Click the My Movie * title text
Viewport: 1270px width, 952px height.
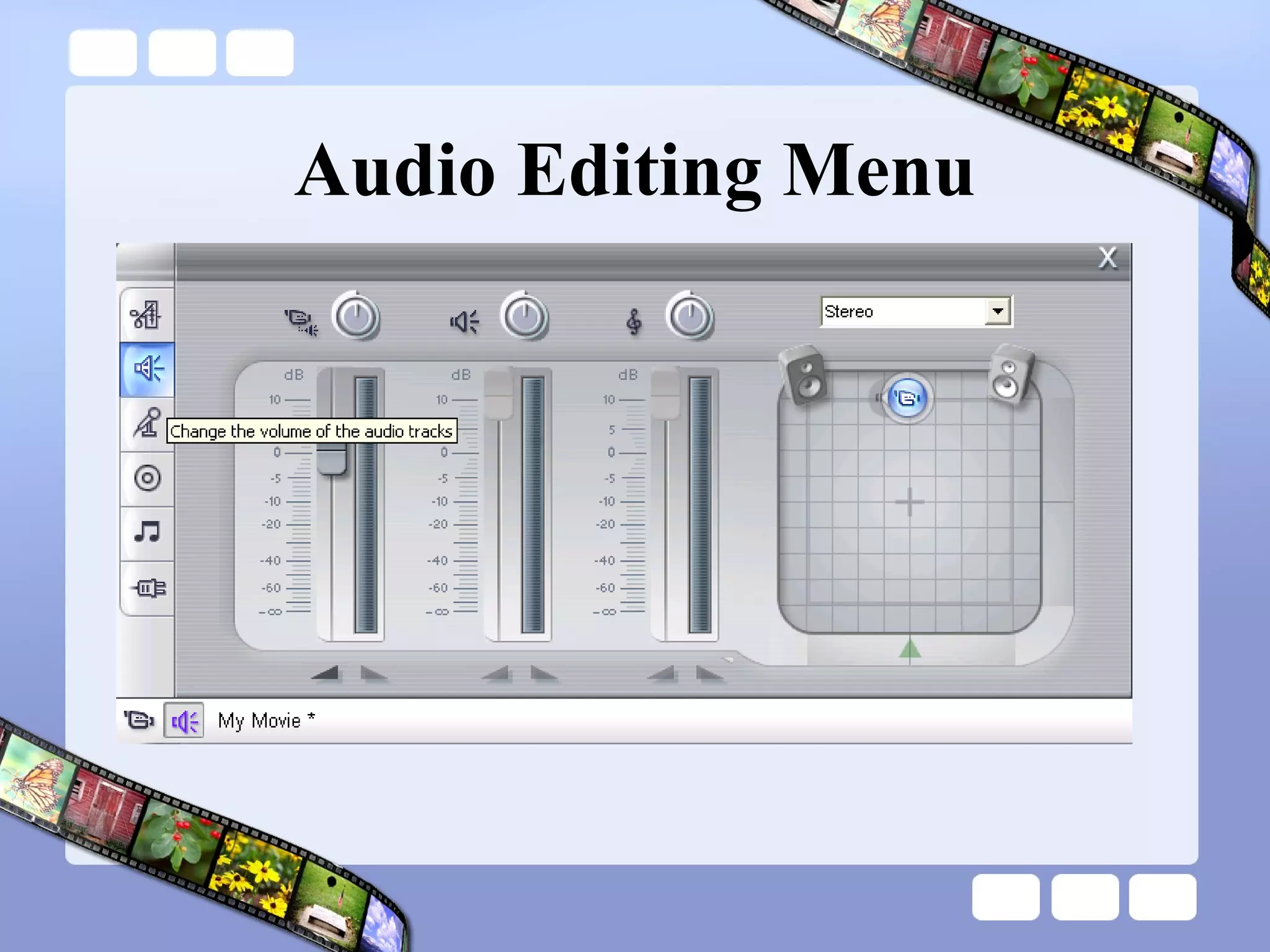click(x=267, y=721)
